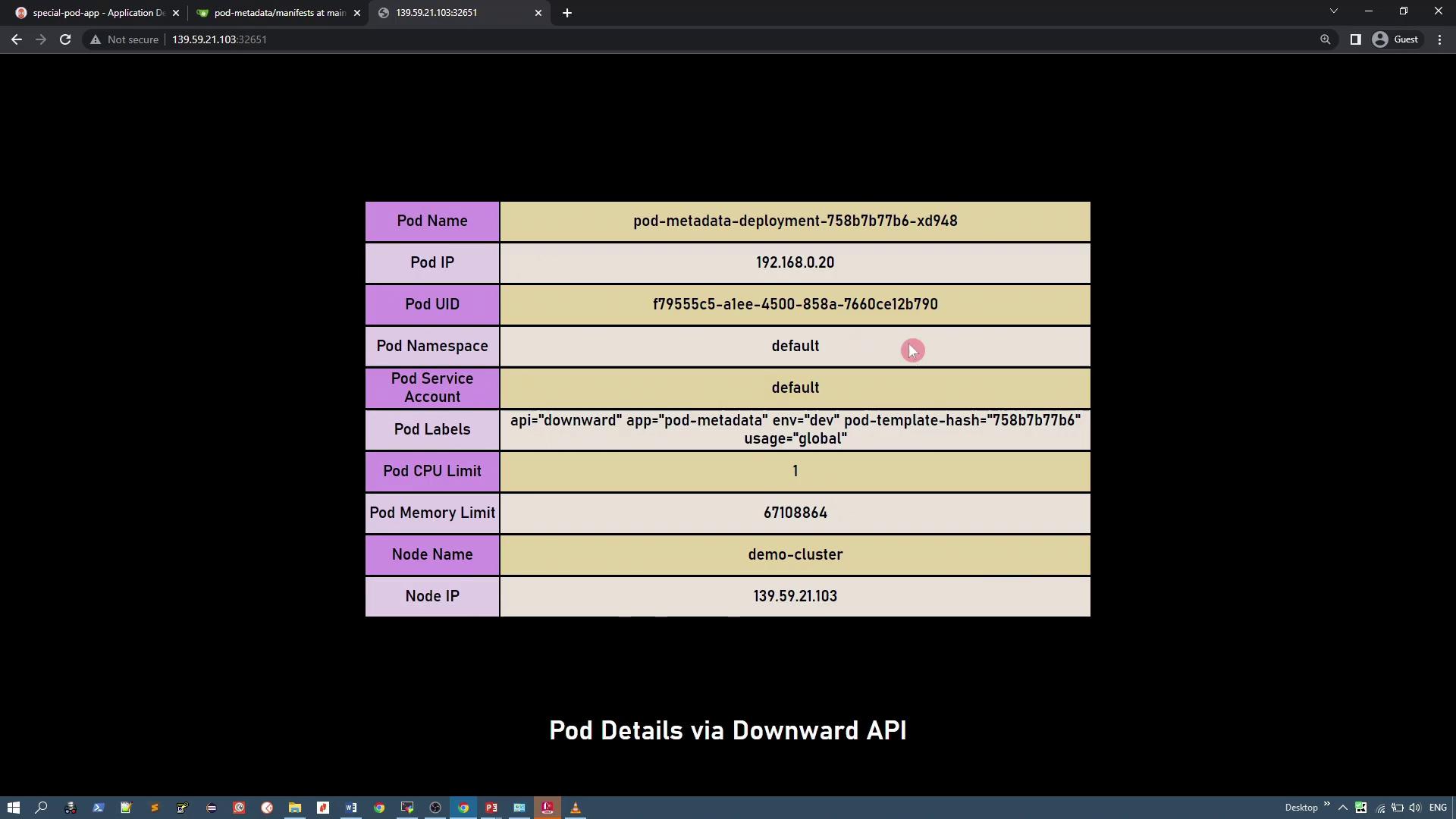Screen dimensions: 1456x819
Task: Open the Chrome three-dot menu
Action: (x=1439, y=39)
